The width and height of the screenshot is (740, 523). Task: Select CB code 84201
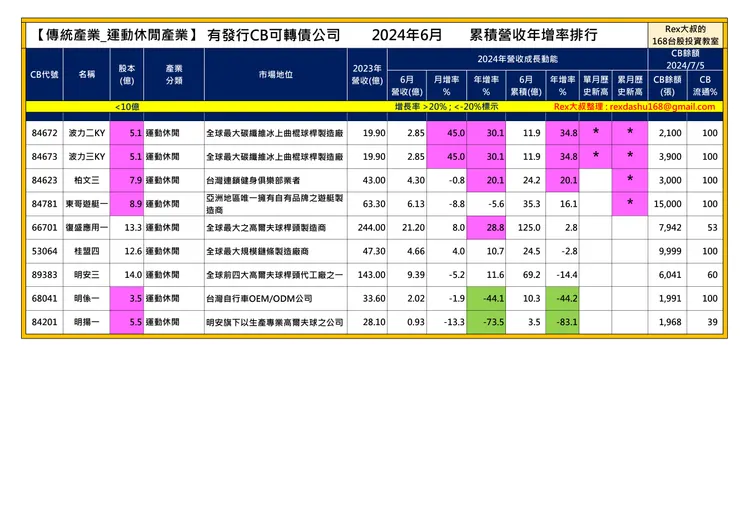[44, 322]
